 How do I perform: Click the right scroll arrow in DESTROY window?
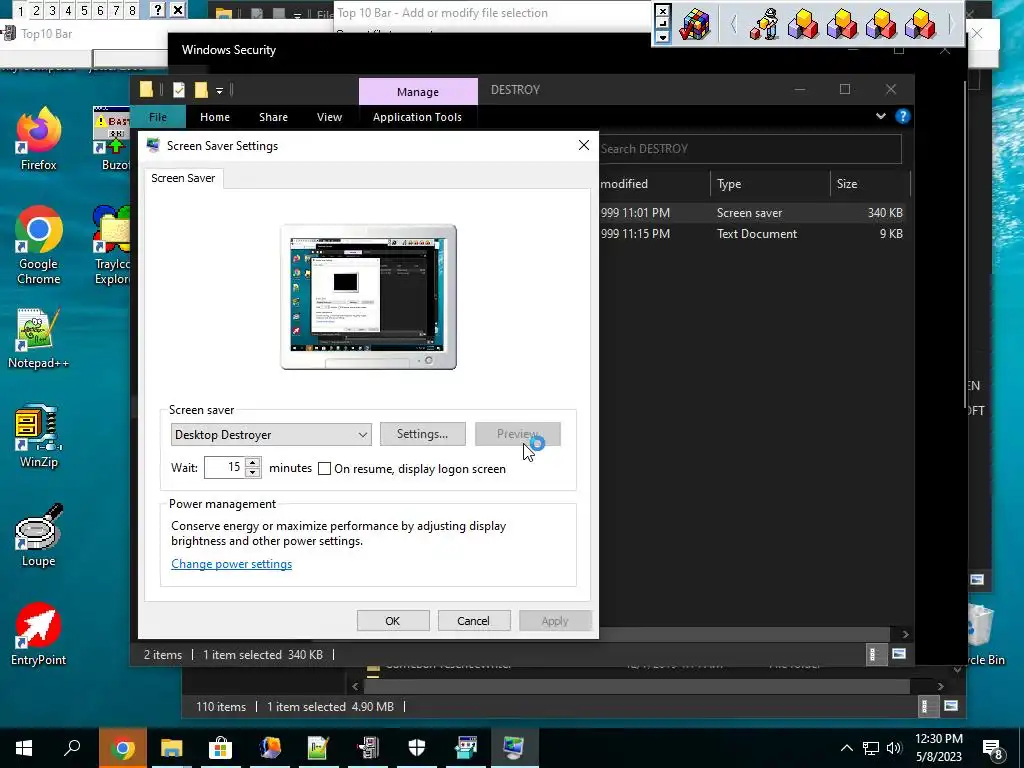click(905, 634)
